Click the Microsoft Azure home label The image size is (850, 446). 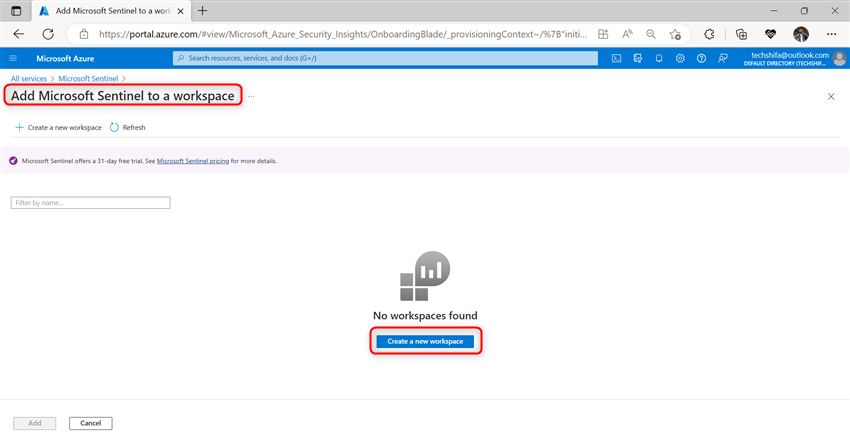click(65, 58)
